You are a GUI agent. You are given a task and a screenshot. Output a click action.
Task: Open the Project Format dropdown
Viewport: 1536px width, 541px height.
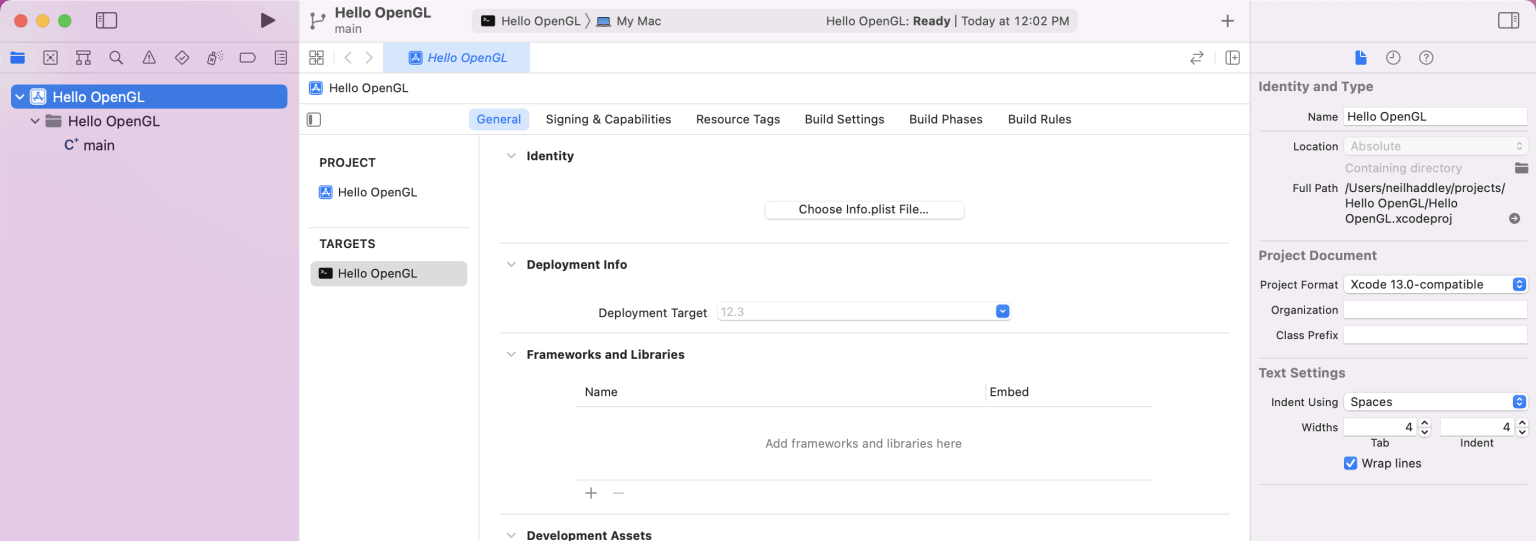coord(1435,285)
